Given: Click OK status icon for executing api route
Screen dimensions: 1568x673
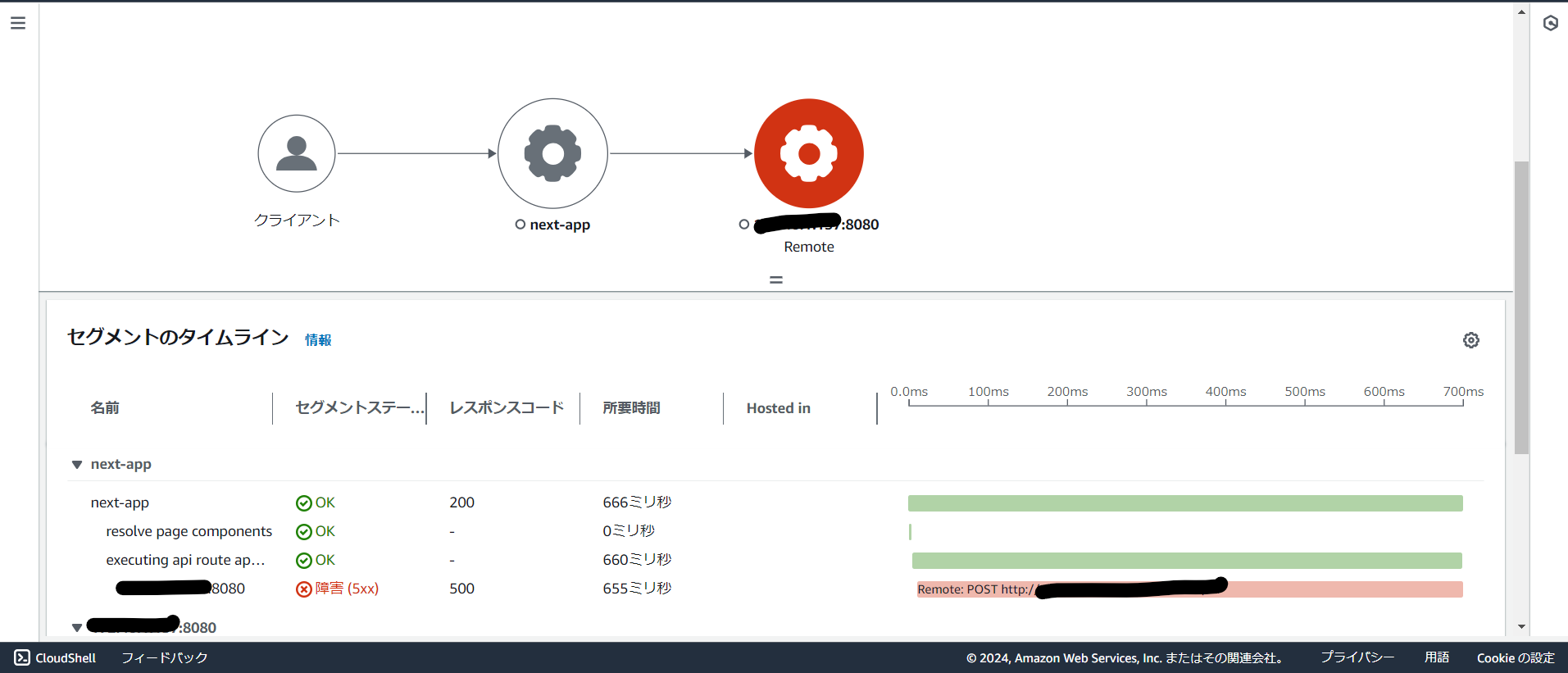Looking at the screenshot, I should tap(303, 561).
